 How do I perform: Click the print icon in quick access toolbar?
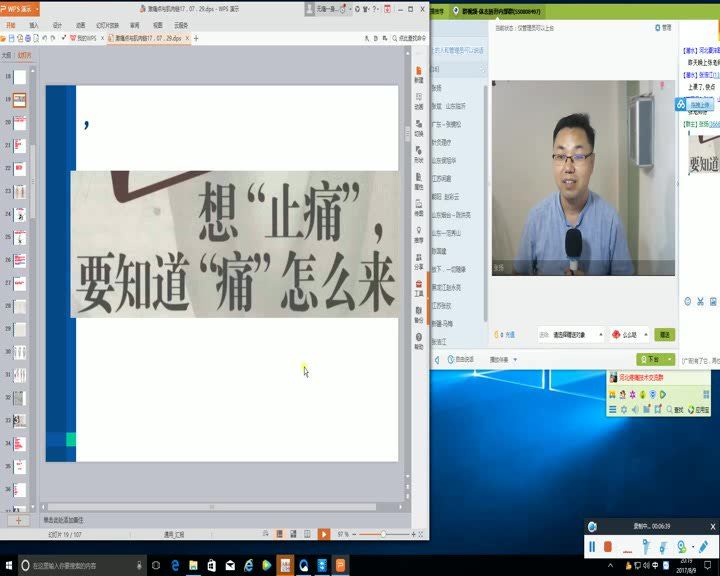coord(28,38)
